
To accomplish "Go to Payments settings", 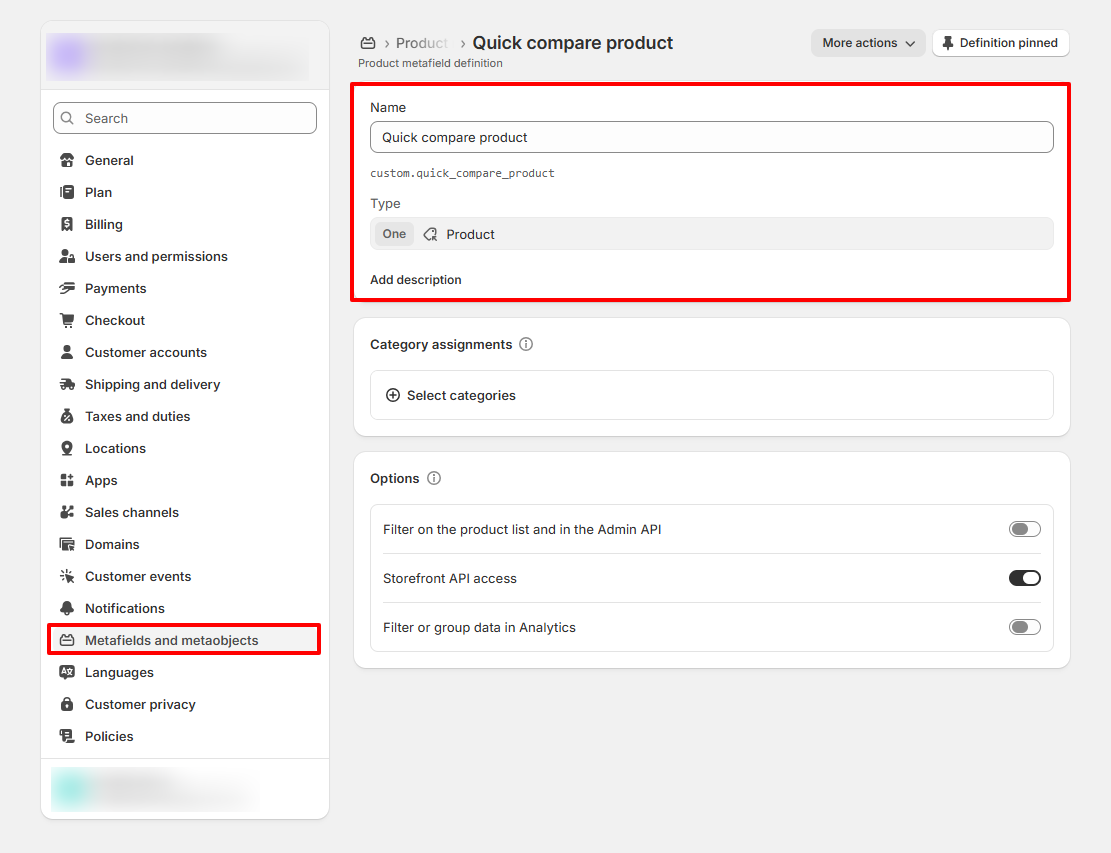I will coord(184,288).
